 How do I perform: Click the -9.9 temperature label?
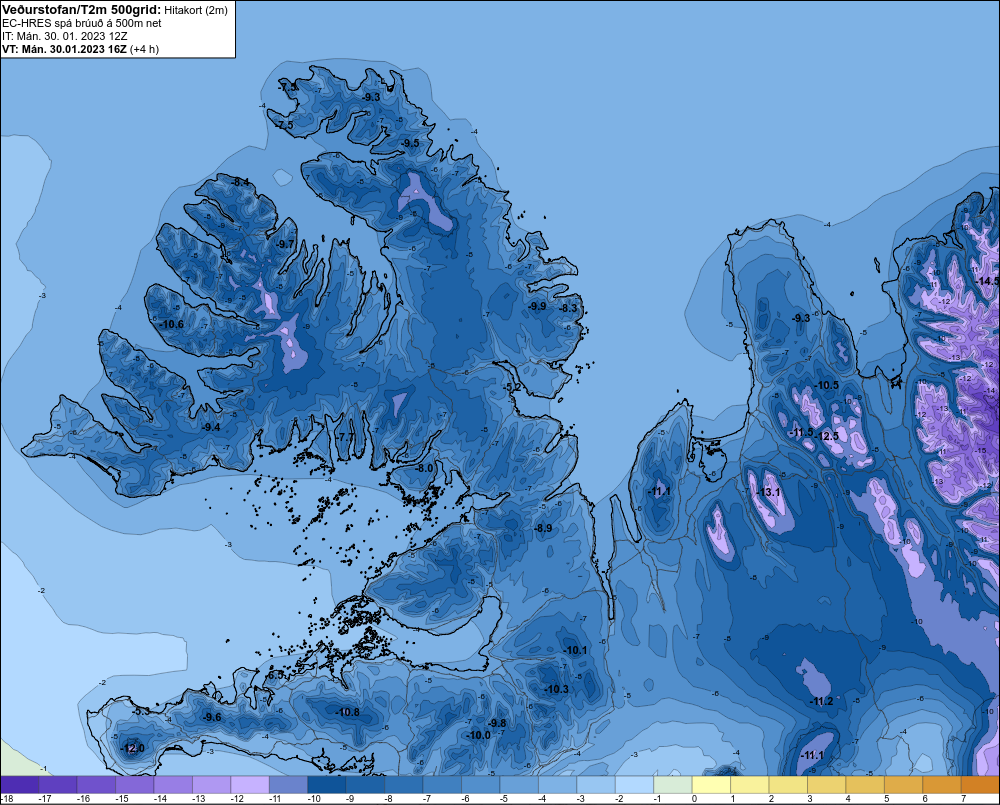[x=537, y=306]
